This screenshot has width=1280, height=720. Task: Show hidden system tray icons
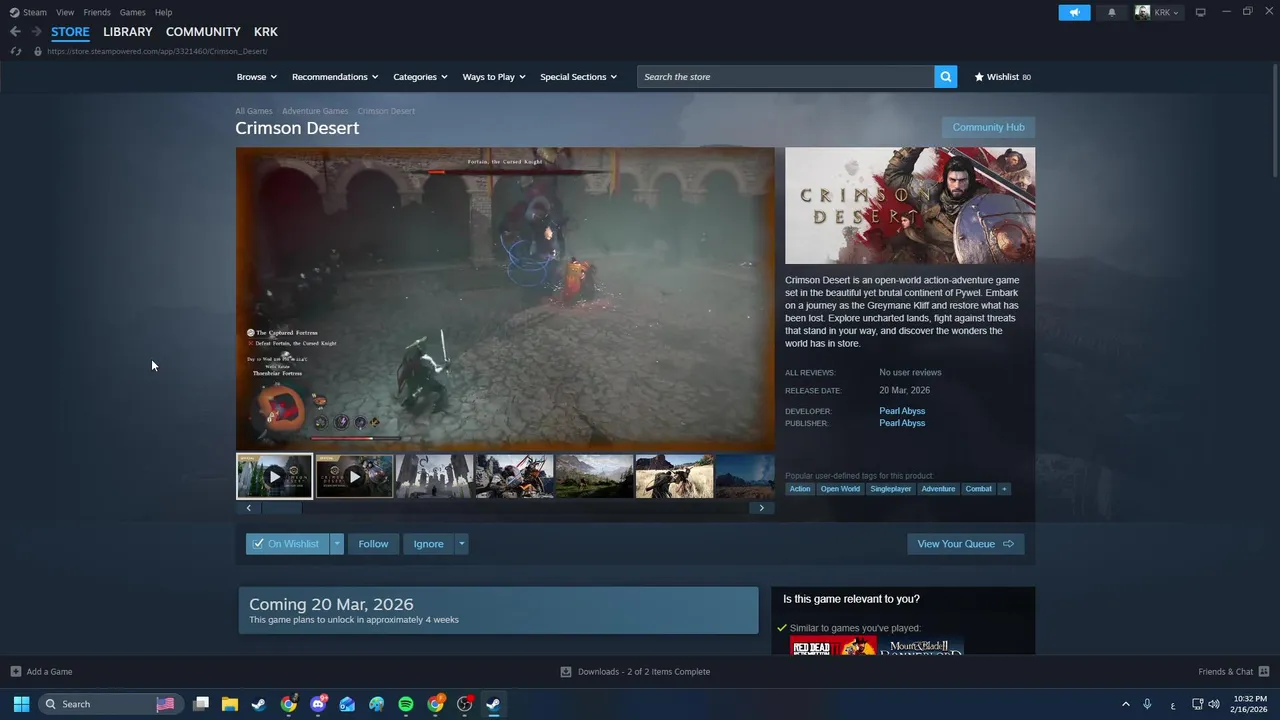(1125, 704)
